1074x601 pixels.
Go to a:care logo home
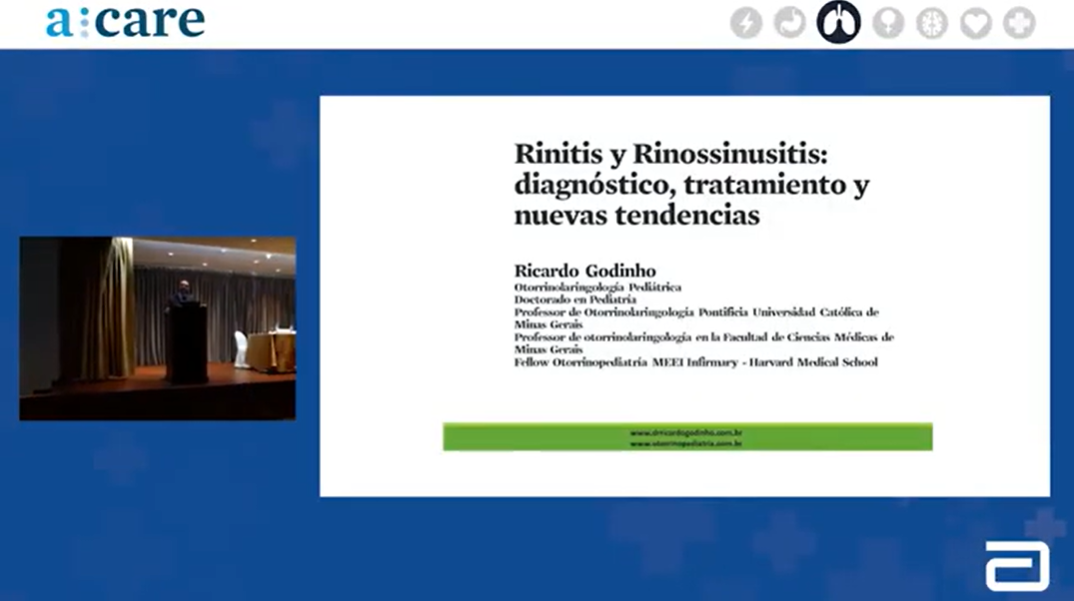(x=125, y=21)
